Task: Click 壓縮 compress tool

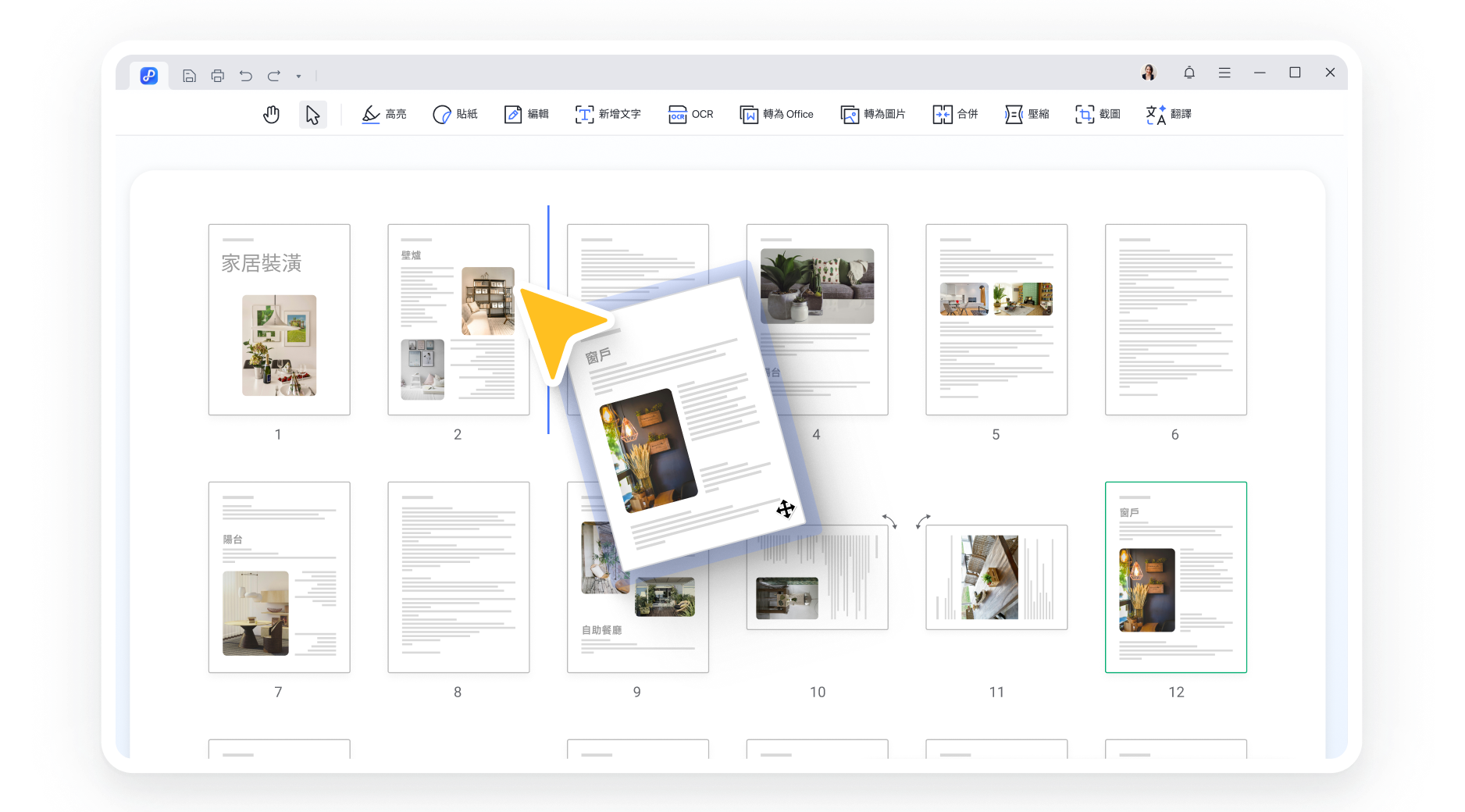Action: (x=1027, y=115)
